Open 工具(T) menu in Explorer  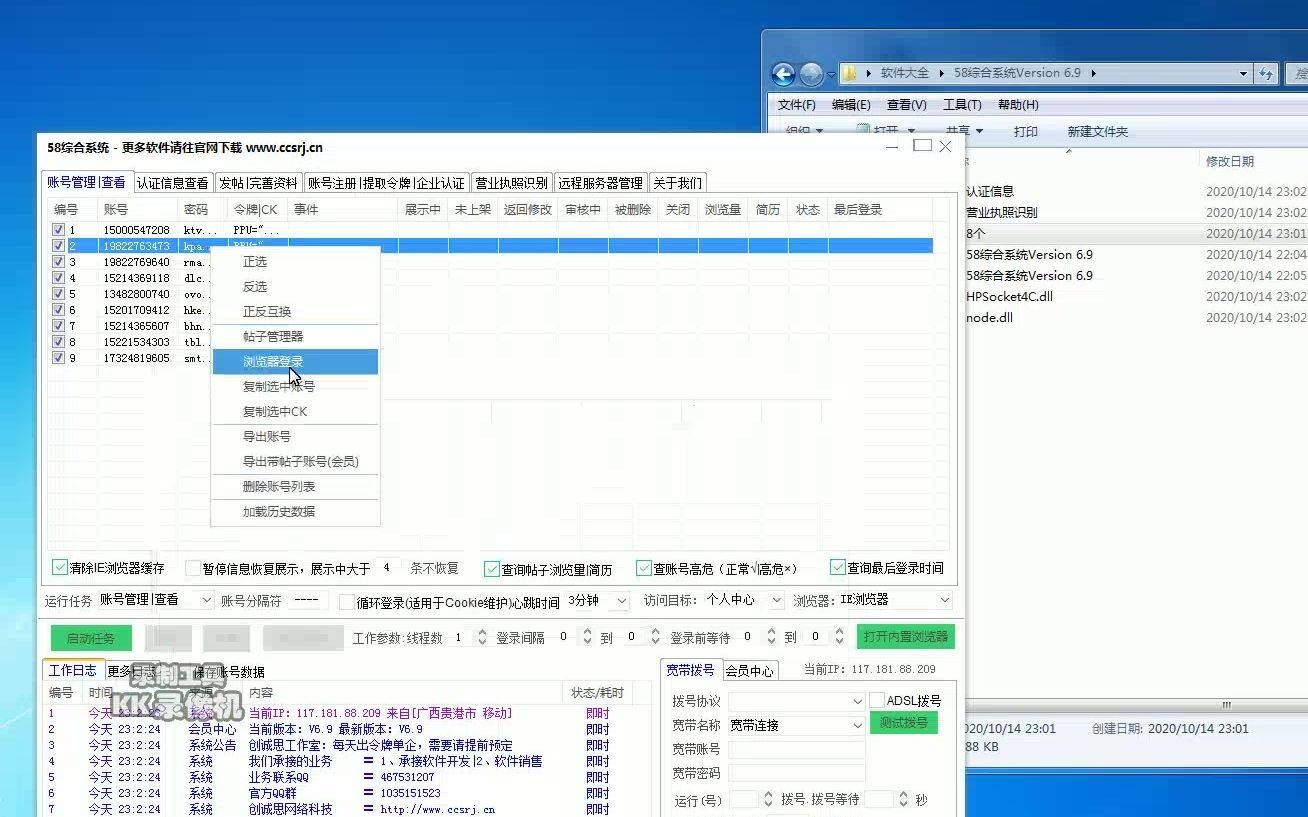962,104
